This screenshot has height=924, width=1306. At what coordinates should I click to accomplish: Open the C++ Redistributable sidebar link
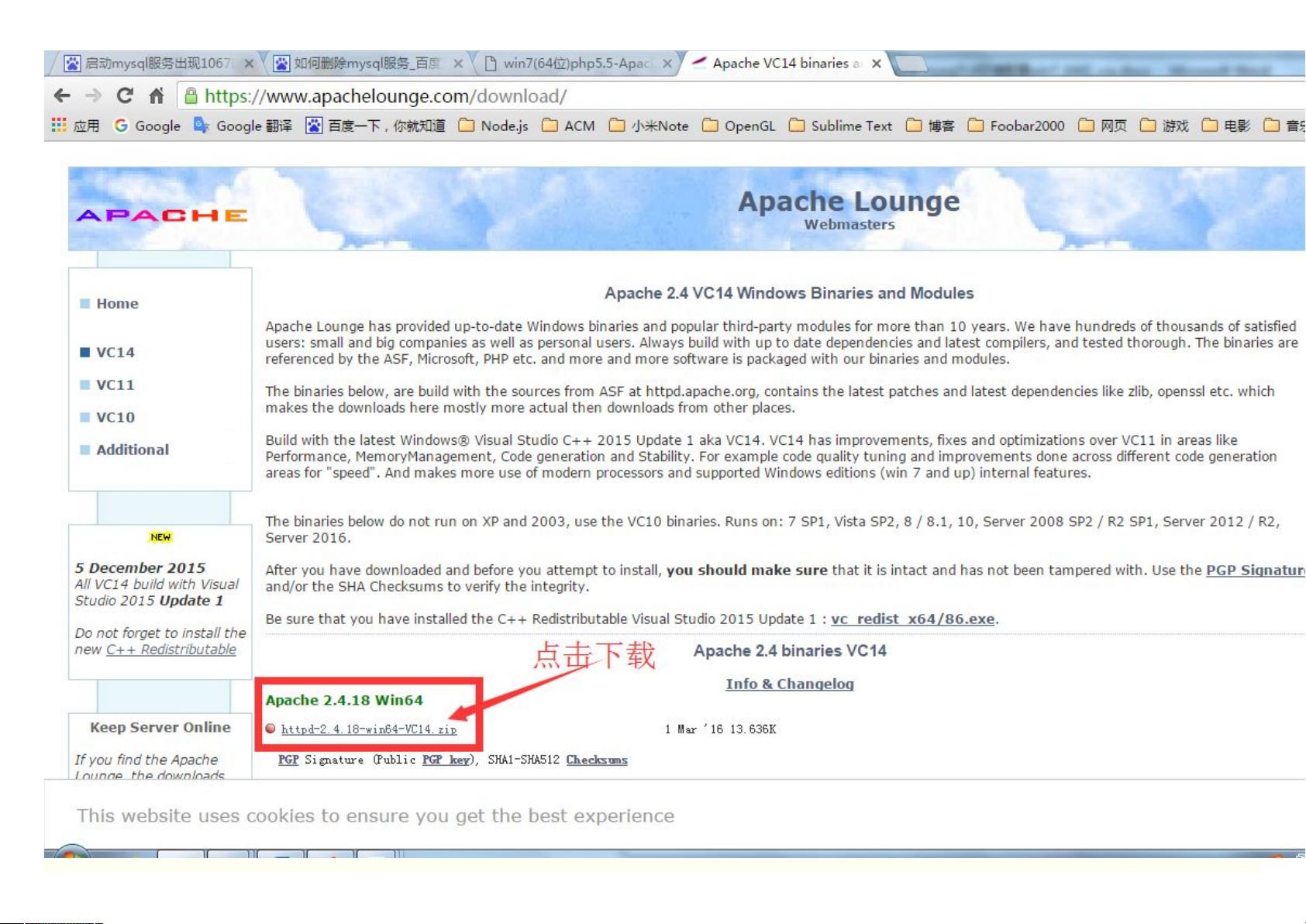click(171, 650)
